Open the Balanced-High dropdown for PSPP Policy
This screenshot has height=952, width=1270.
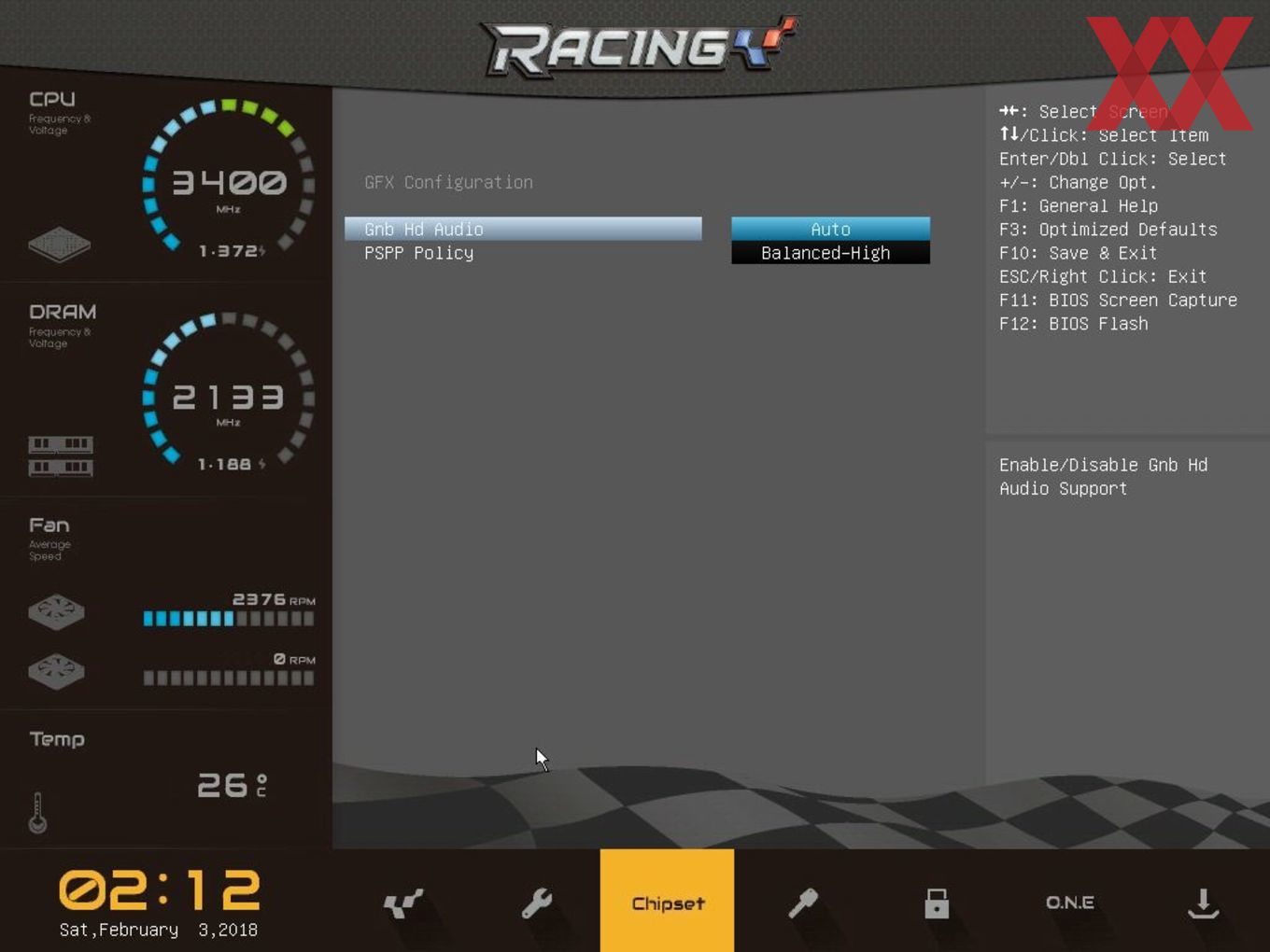tap(830, 253)
